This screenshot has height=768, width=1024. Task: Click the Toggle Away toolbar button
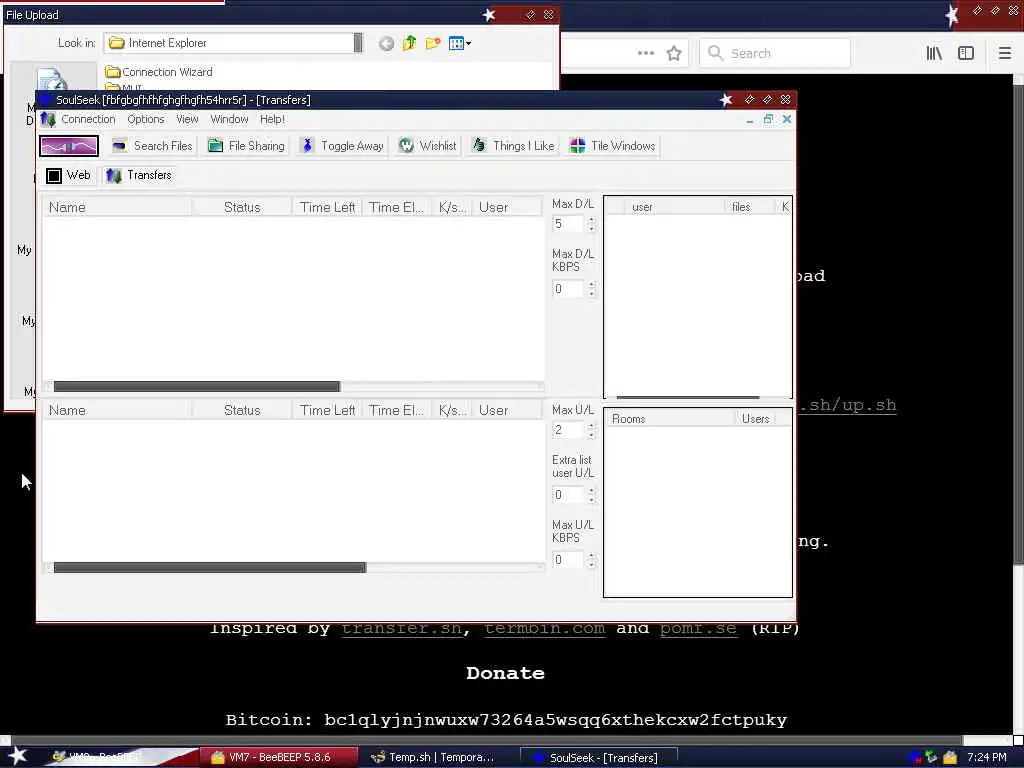click(x=342, y=146)
